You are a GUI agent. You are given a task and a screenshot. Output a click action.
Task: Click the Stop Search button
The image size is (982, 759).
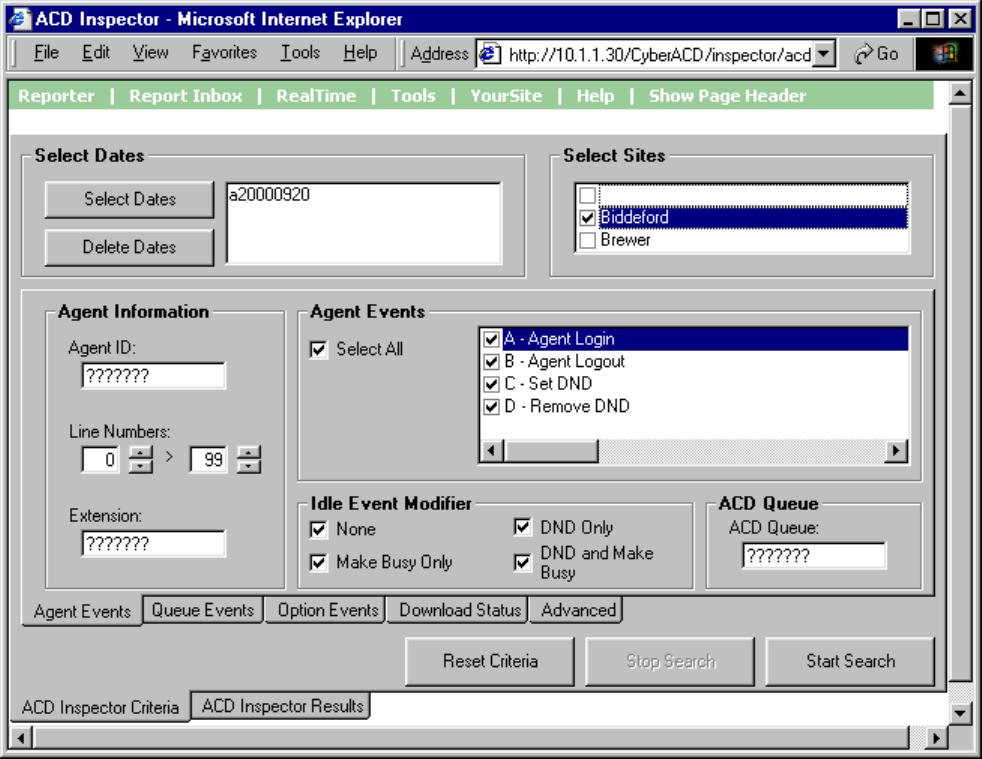pos(670,661)
